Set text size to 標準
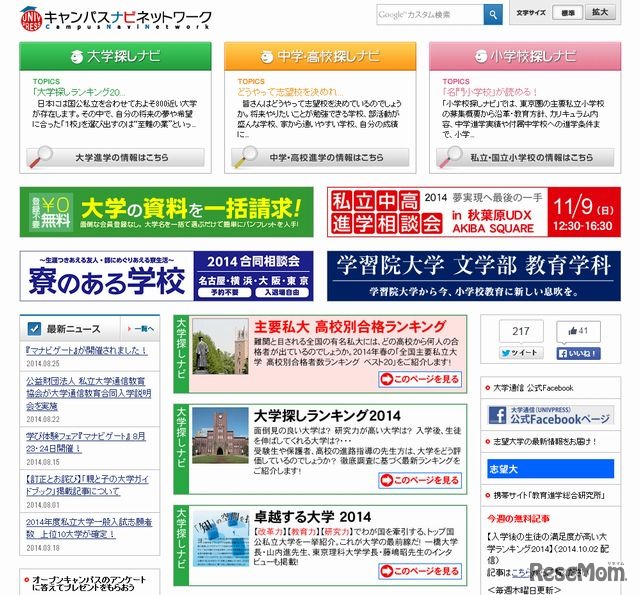The height and width of the screenshot is (595, 640). 567,13
